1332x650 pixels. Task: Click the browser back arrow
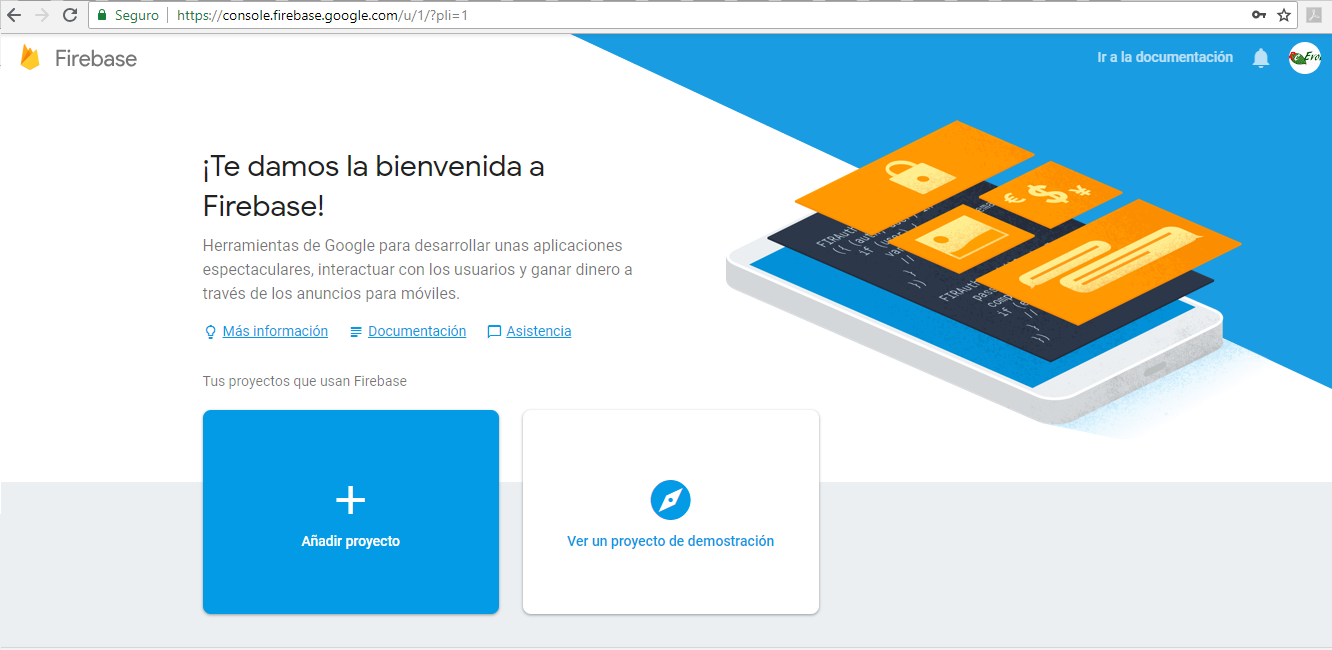[x=14, y=15]
